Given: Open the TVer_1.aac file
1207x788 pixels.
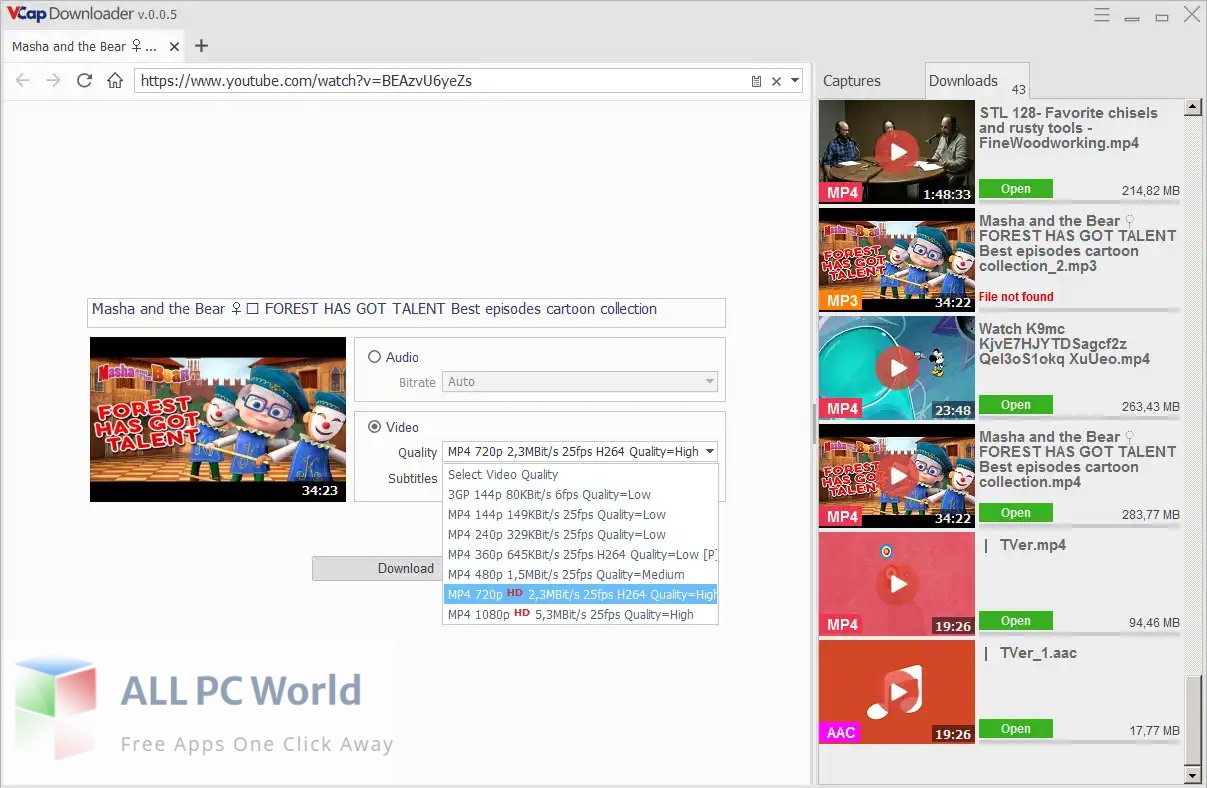Looking at the screenshot, I should 1015,728.
